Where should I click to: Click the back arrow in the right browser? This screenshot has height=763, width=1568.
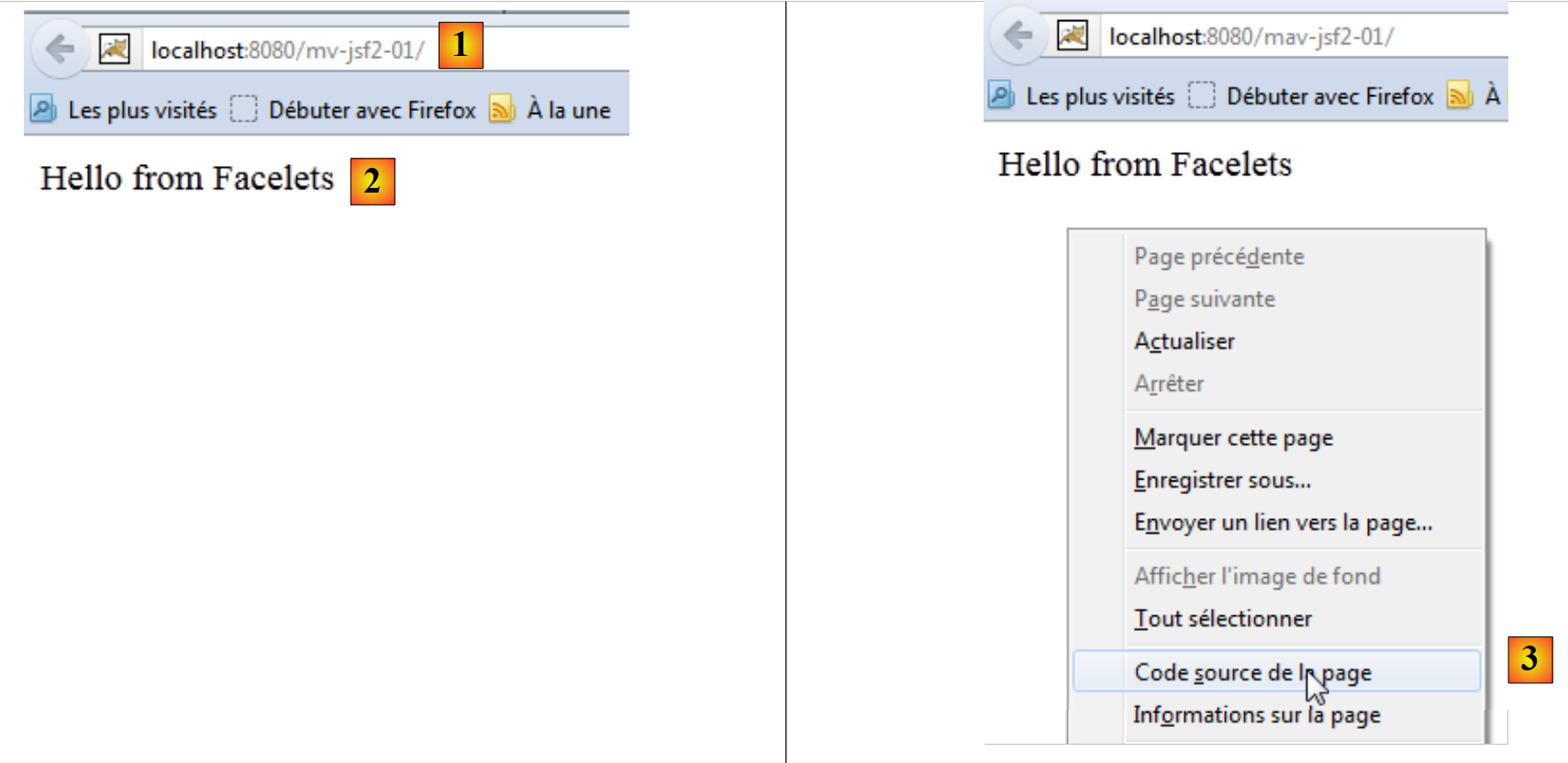(x=1018, y=36)
